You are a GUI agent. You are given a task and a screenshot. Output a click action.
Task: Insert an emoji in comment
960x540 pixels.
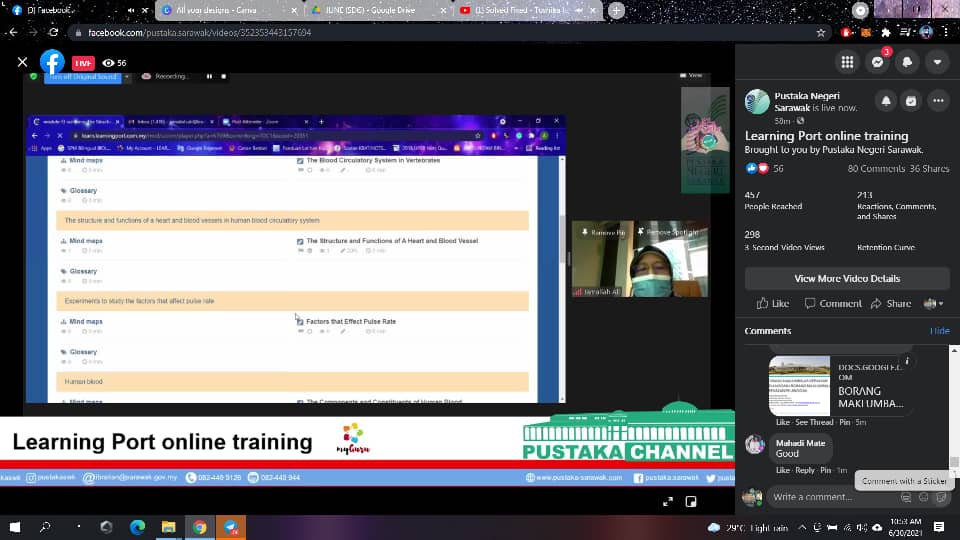(x=923, y=497)
